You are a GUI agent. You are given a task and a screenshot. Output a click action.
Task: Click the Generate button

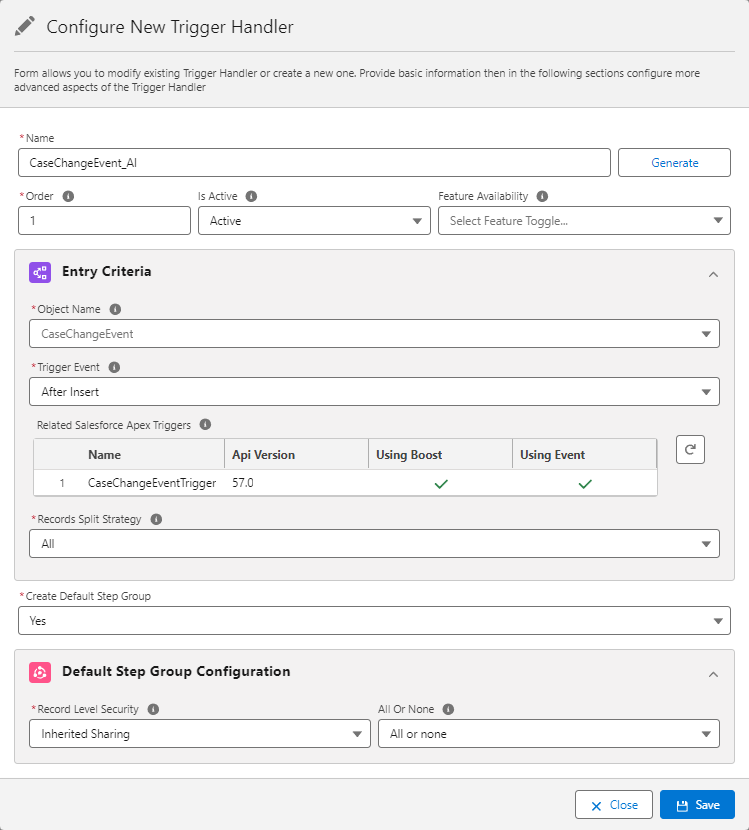point(674,162)
